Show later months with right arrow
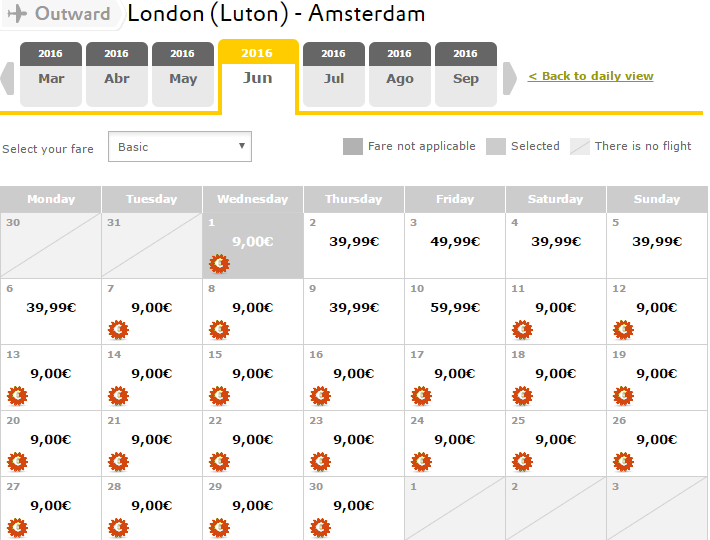 click(509, 79)
